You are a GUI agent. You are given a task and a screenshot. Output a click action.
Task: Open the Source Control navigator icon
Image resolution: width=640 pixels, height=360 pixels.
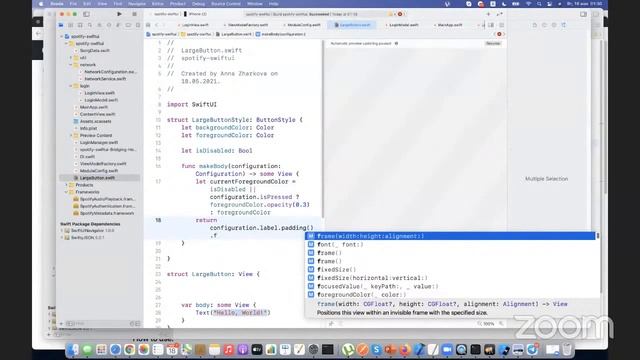71,25
